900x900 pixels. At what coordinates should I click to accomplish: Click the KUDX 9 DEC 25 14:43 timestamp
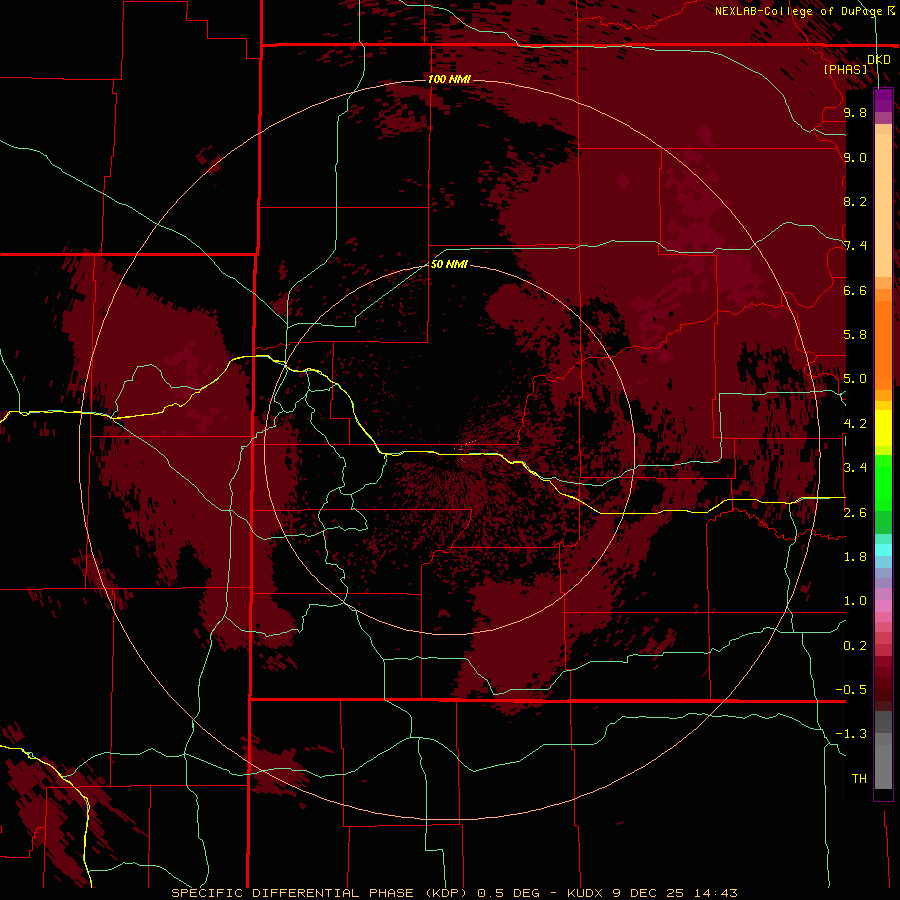pyautogui.click(x=652, y=893)
